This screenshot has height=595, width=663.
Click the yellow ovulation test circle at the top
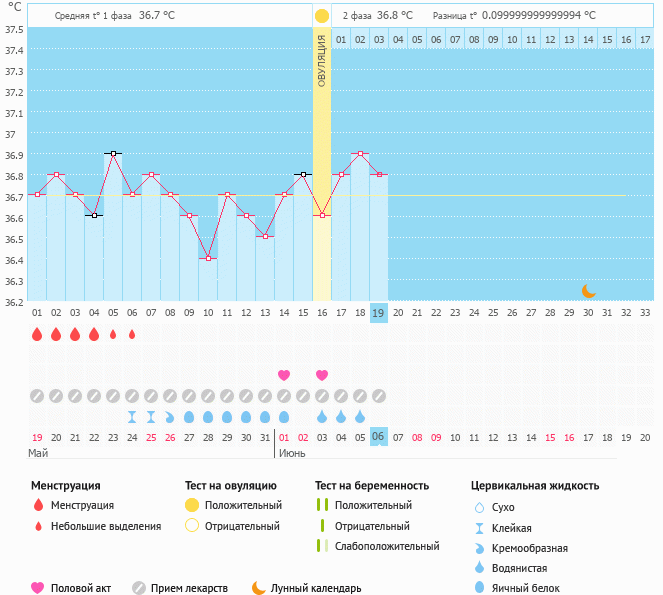tap(322, 16)
